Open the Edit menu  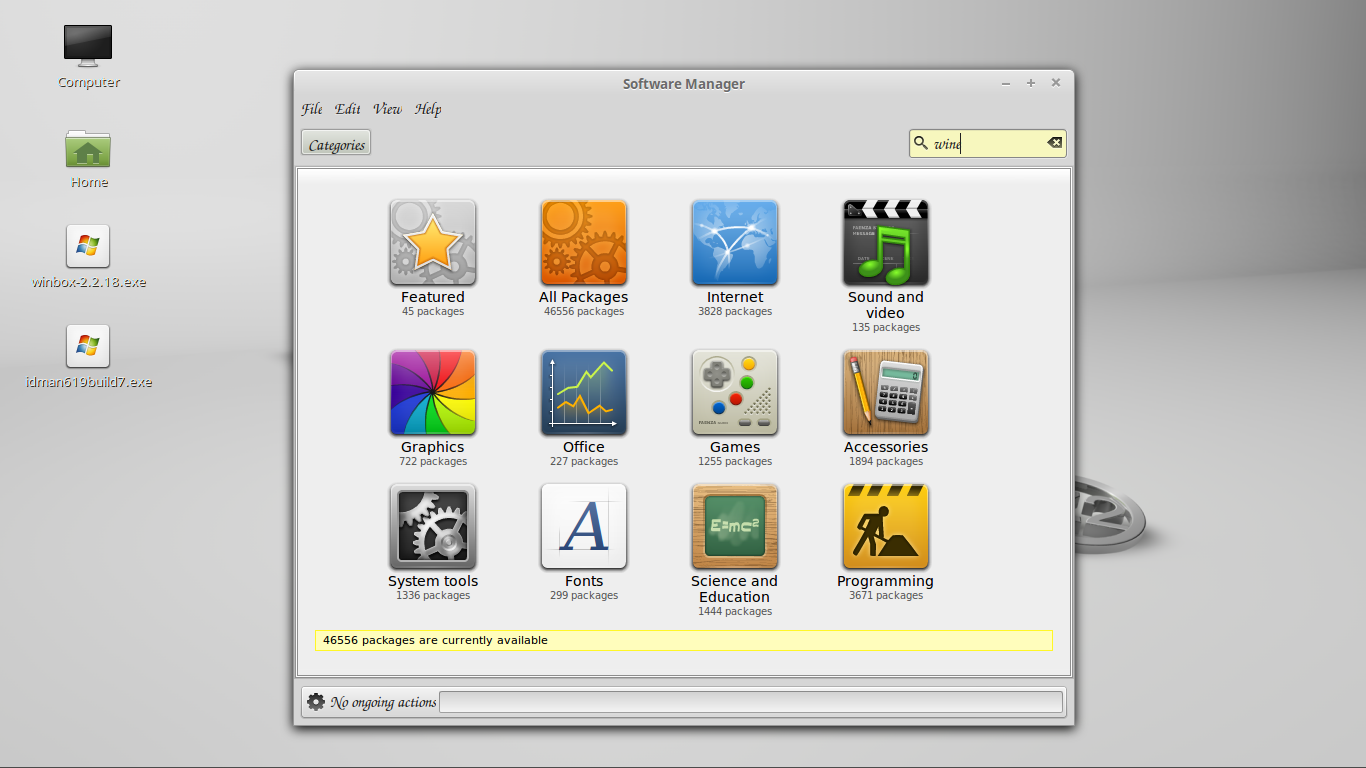click(x=348, y=109)
